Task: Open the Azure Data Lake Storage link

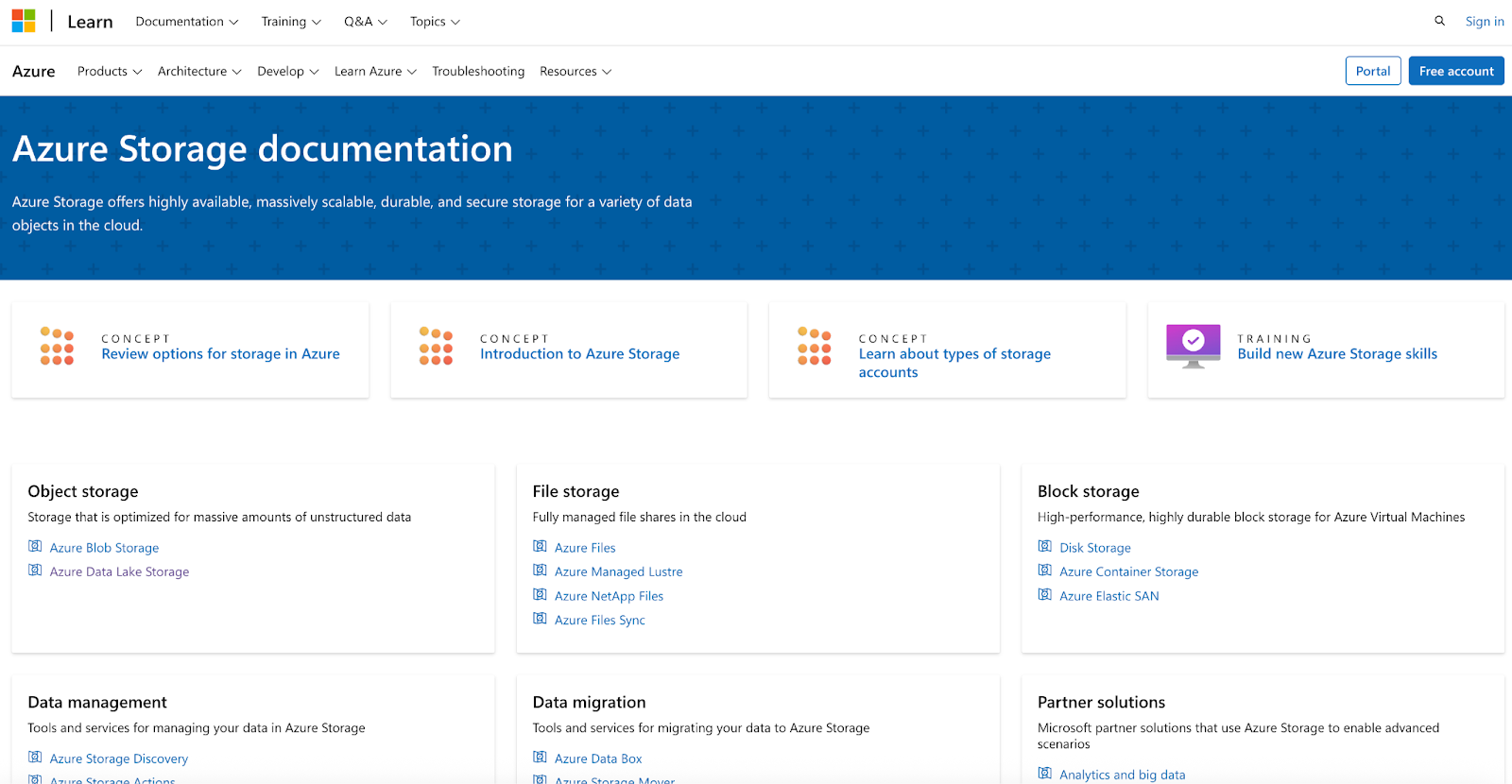Action: (119, 571)
